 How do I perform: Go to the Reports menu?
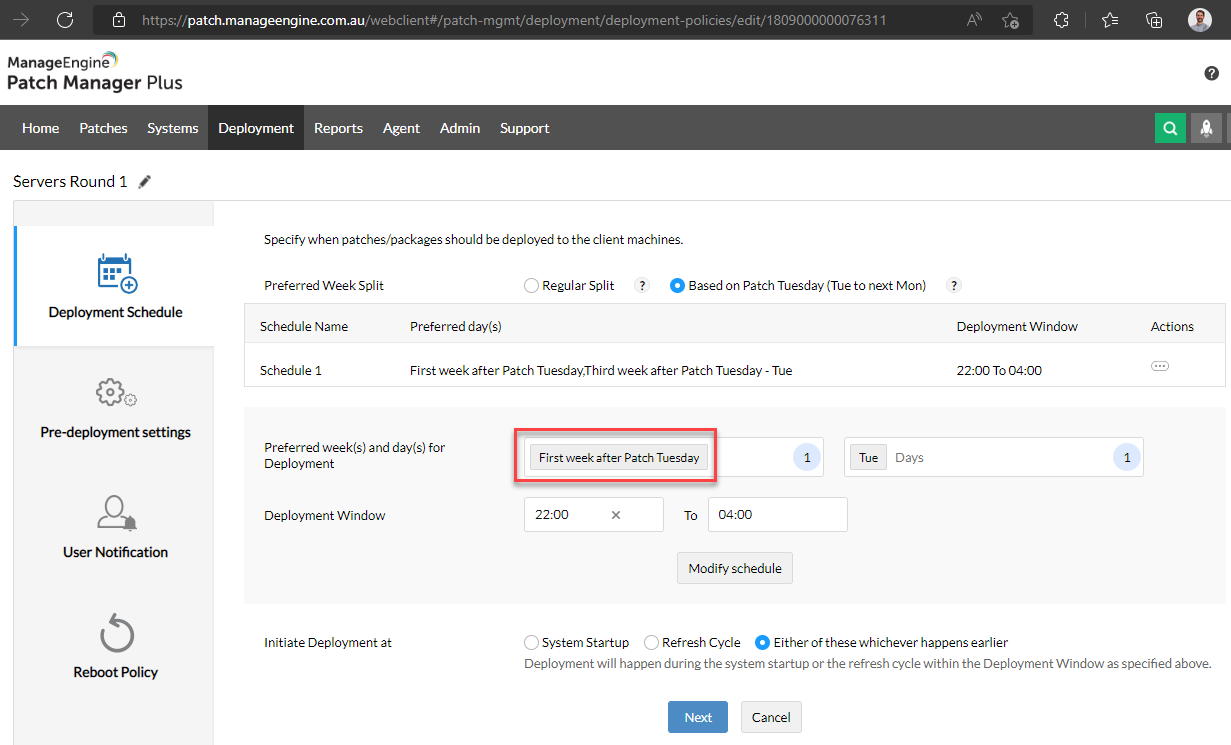coord(338,128)
